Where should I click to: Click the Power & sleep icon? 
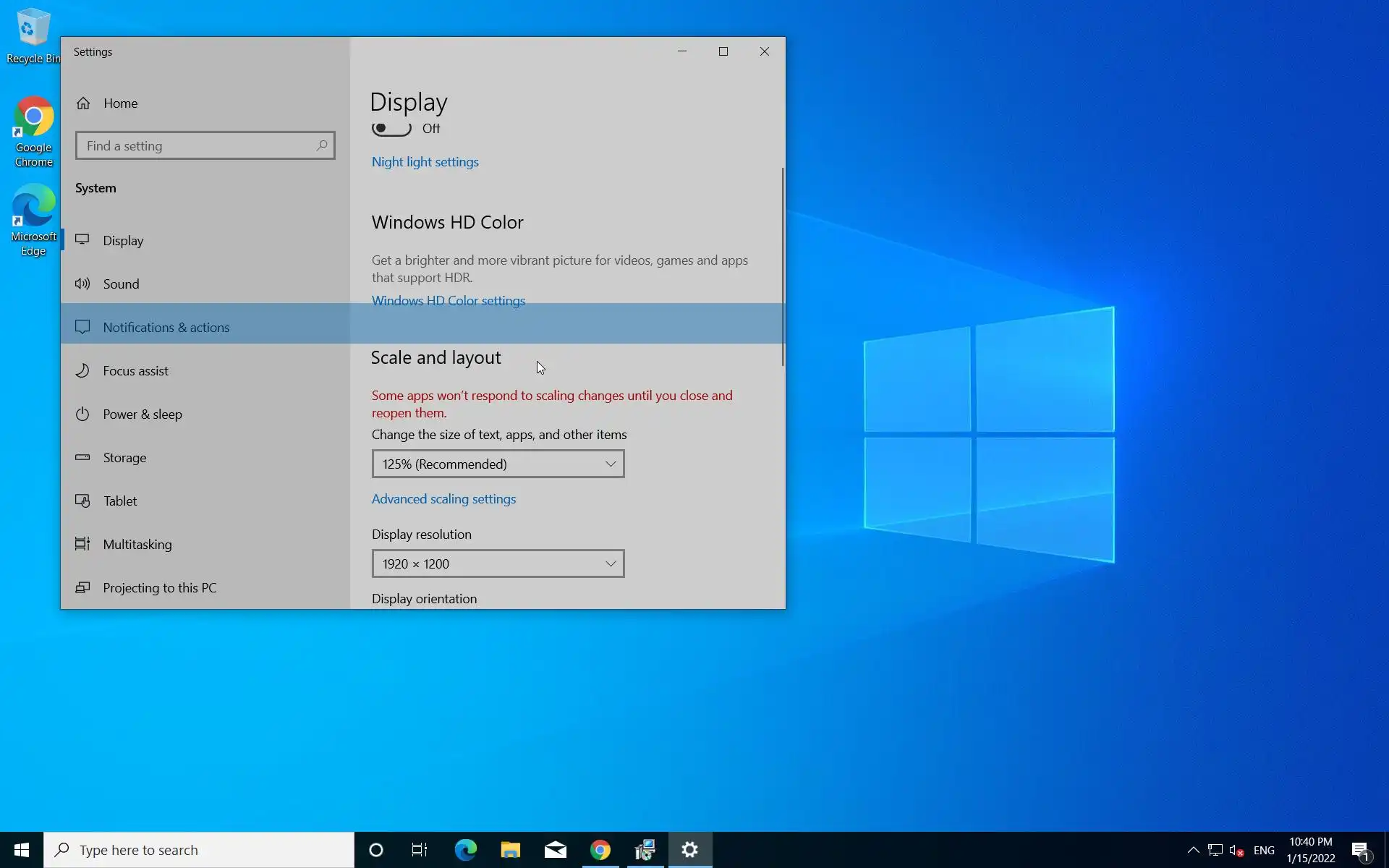click(82, 414)
